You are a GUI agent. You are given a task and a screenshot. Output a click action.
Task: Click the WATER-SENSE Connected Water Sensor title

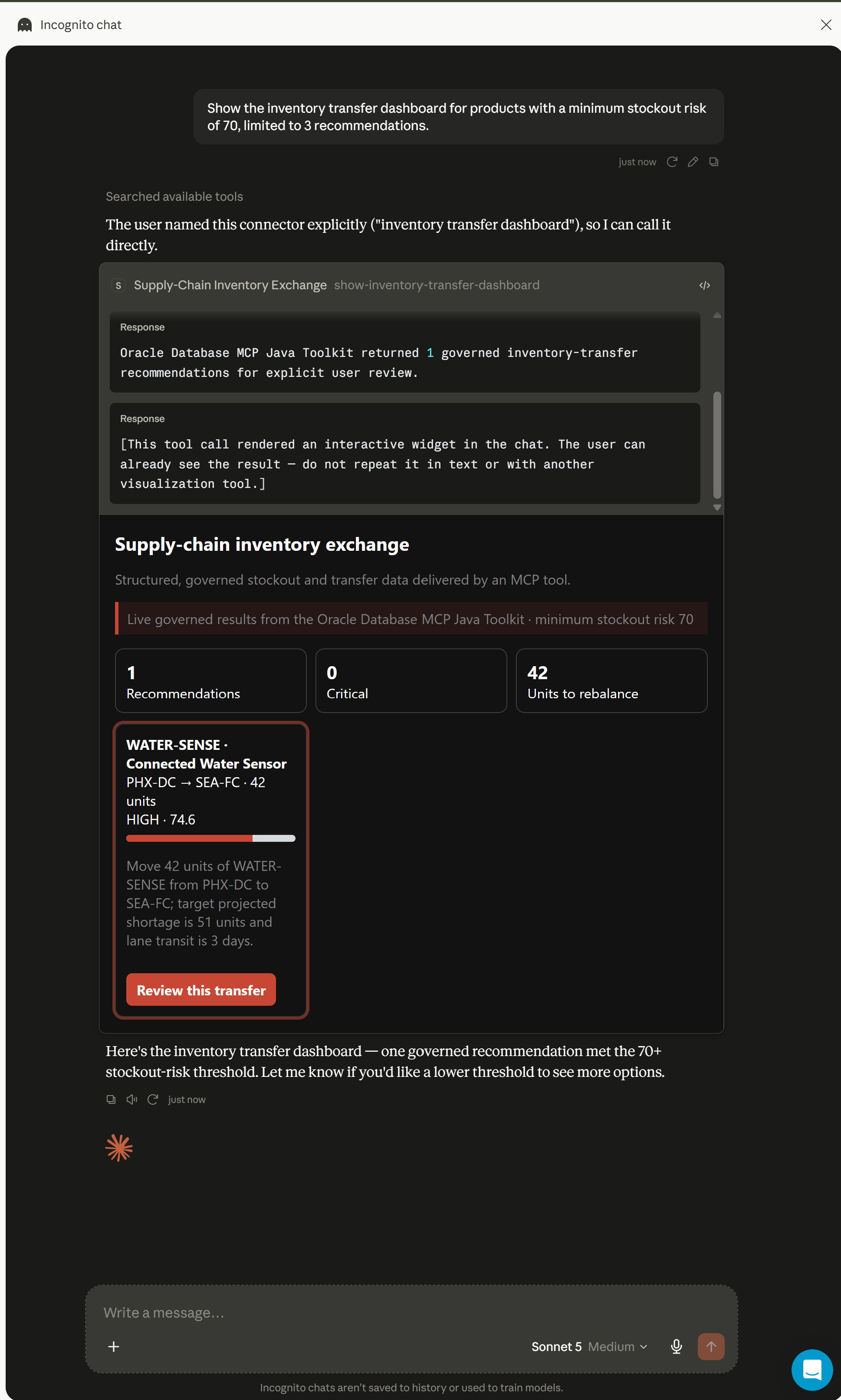point(206,754)
